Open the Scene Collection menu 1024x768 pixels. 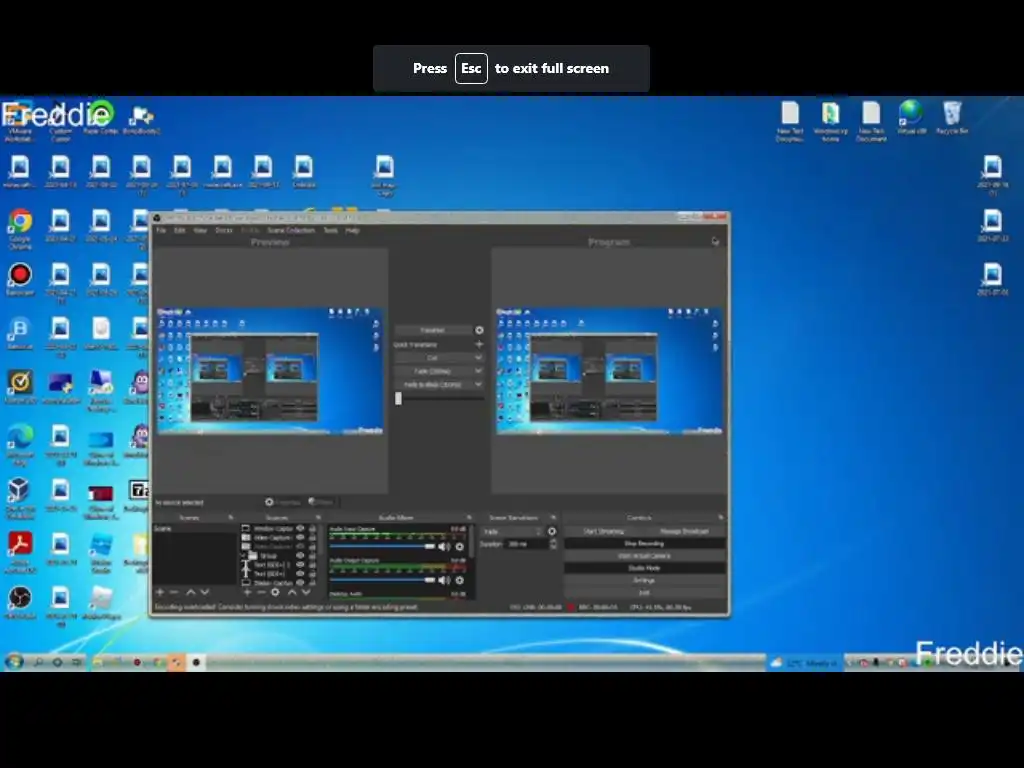tap(291, 231)
